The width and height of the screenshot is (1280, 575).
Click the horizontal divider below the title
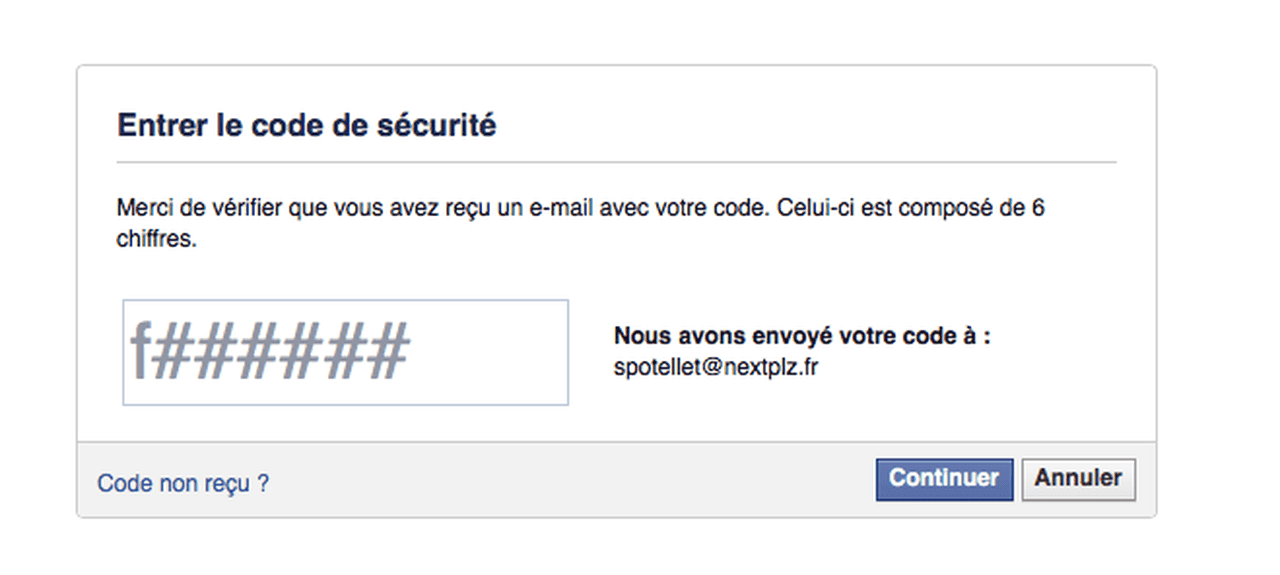[616, 162]
